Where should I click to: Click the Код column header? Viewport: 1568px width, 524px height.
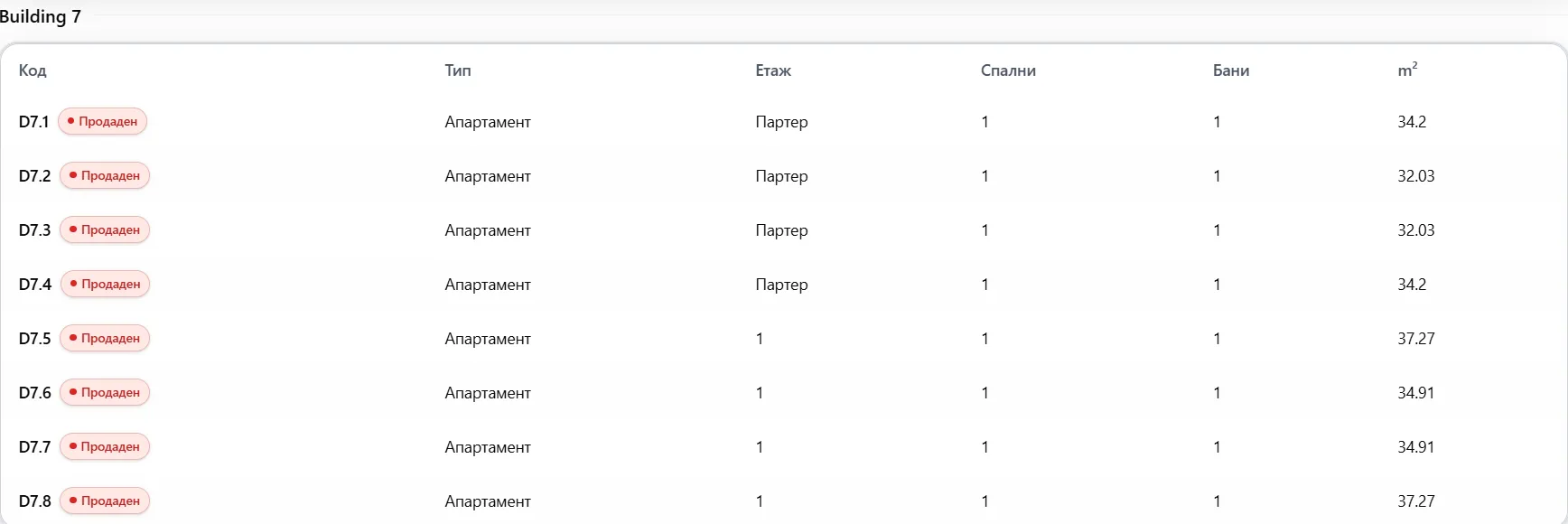tap(33, 70)
